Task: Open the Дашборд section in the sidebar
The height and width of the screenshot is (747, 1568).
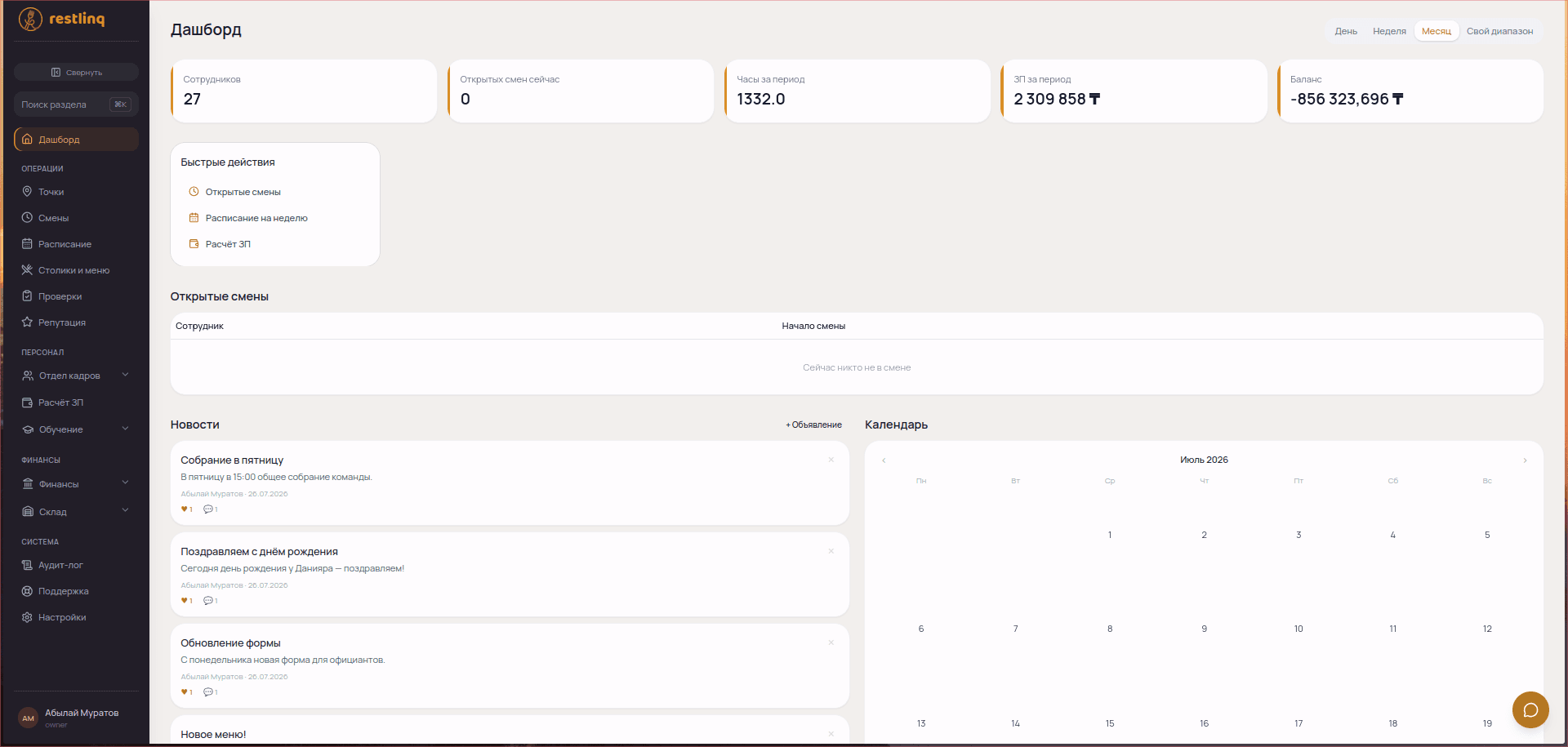Action: [76, 140]
